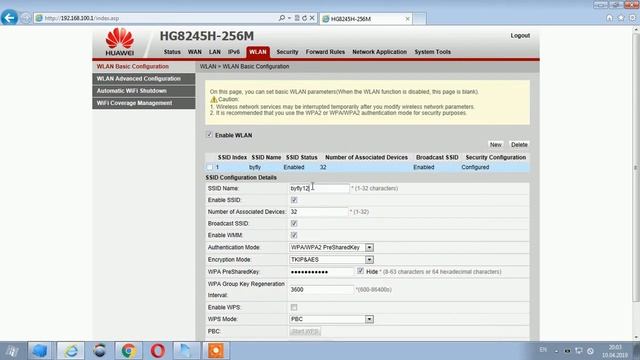The image size is (640, 360).
Task: Open the WAN tab
Action: [195, 52]
